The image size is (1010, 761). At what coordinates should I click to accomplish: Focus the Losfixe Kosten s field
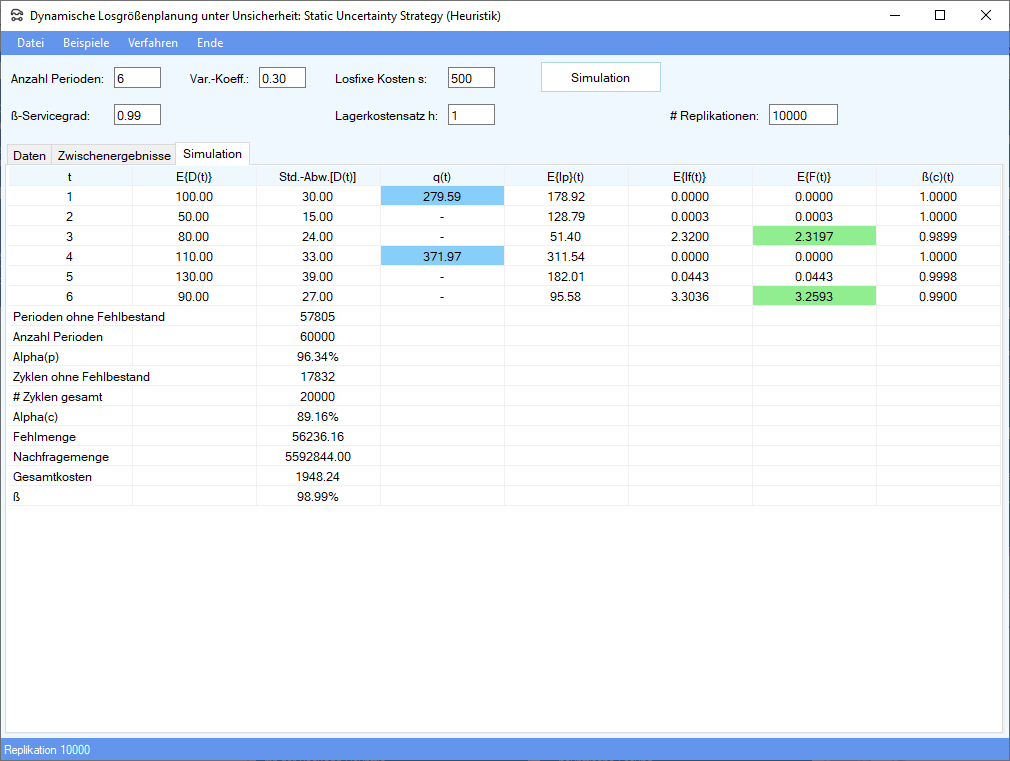pyautogui.click(x=471, y=78)
